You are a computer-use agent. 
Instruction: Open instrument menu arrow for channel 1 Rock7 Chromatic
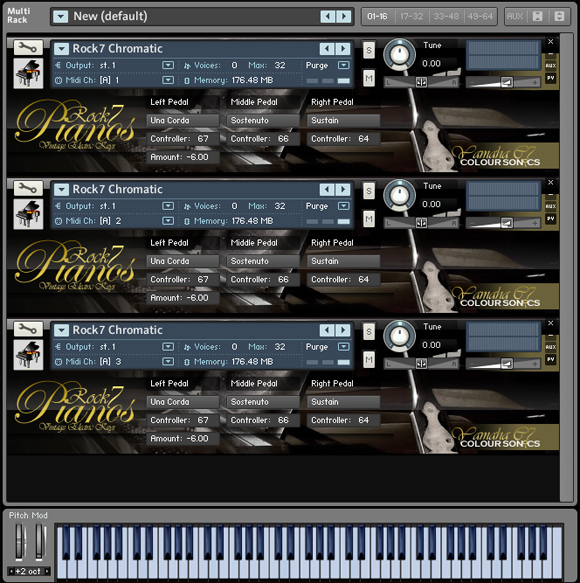[61, 49]
